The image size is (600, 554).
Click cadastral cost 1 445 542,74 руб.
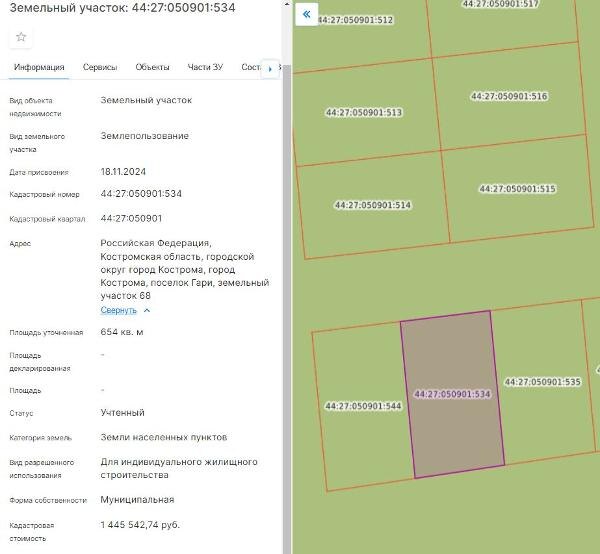[x=140, y=525]
